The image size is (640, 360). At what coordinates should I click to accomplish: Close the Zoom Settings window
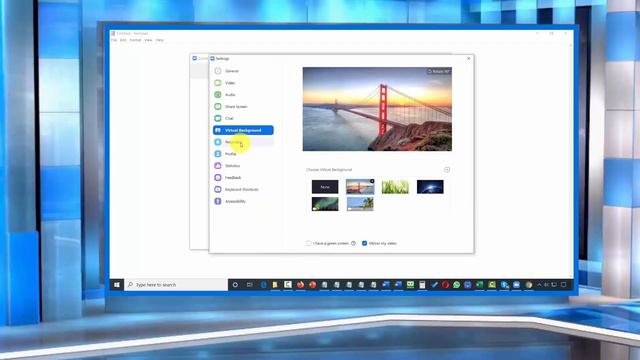pyautogui.click(x=469, y=58)
